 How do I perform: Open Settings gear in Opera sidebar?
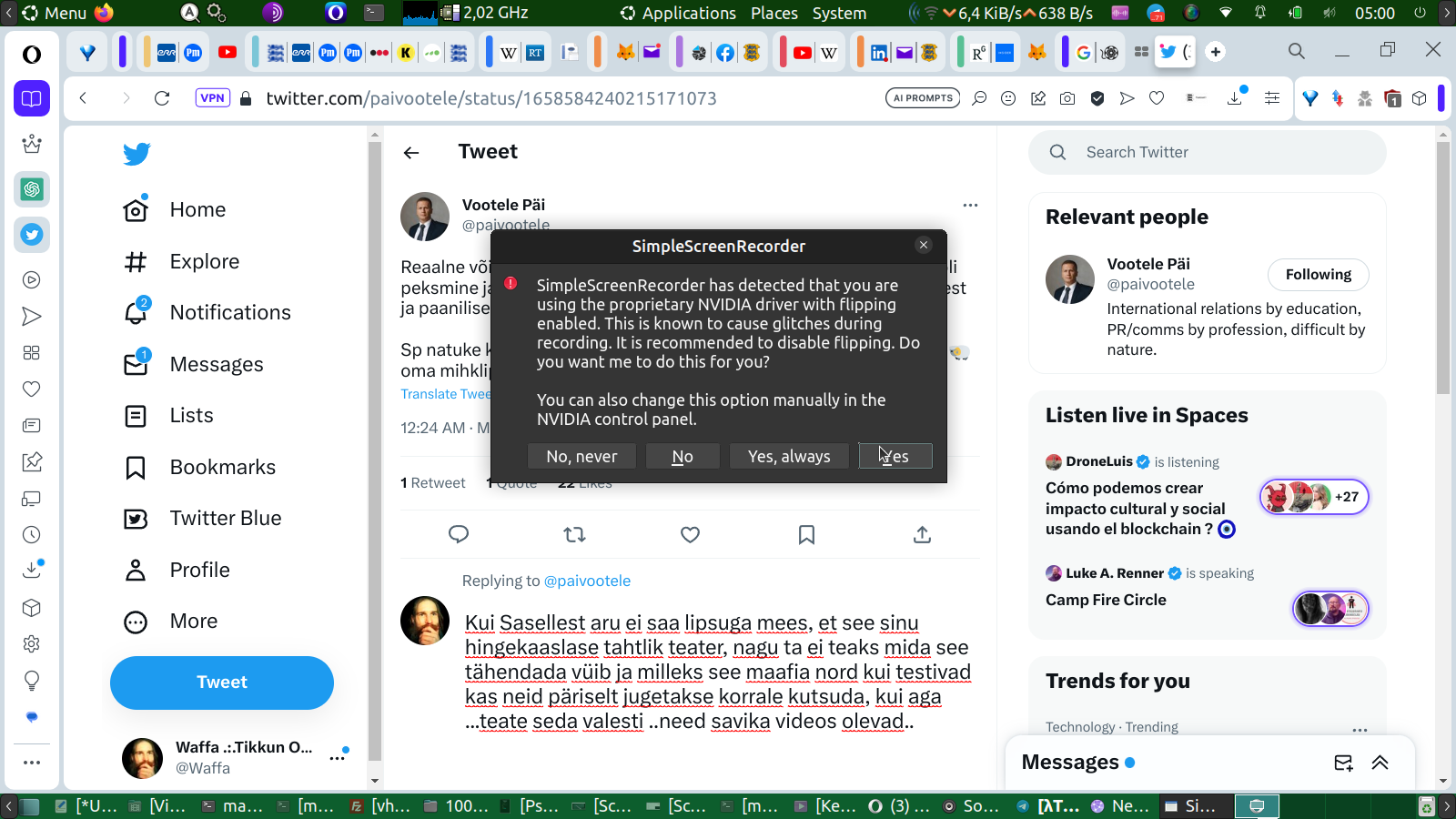[x=32, y=644]
